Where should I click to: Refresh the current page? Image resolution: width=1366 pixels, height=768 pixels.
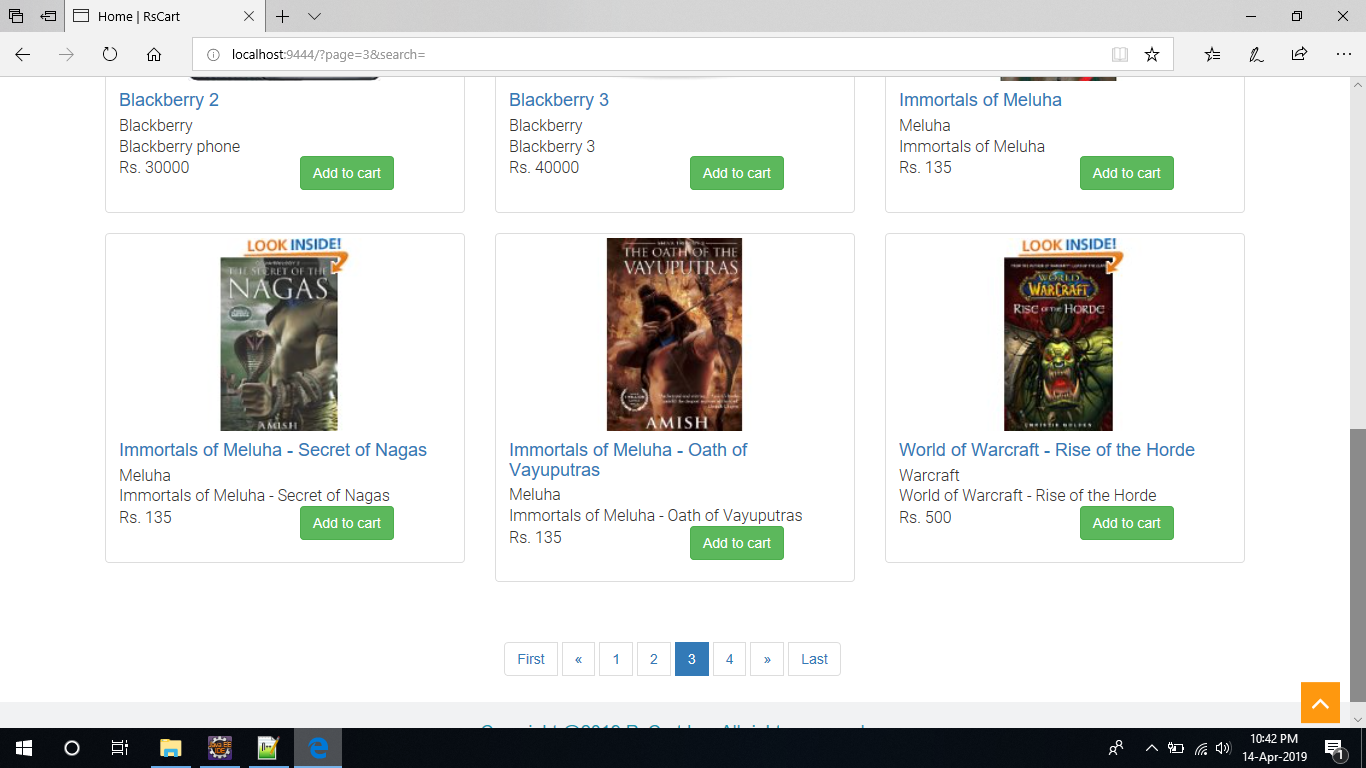point(110,54)
